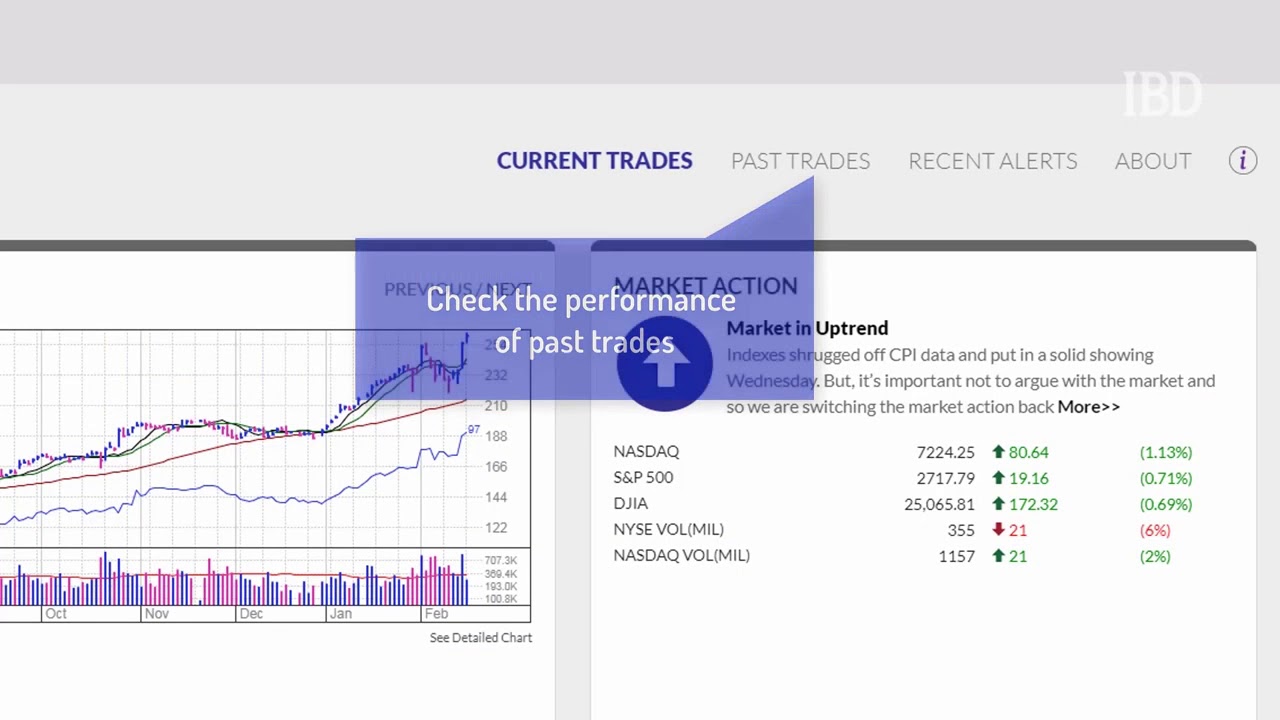The image size is (1280, 720).
Task: Click the green up arrow beside DJIA 172.32
Action: click(998, 504)
